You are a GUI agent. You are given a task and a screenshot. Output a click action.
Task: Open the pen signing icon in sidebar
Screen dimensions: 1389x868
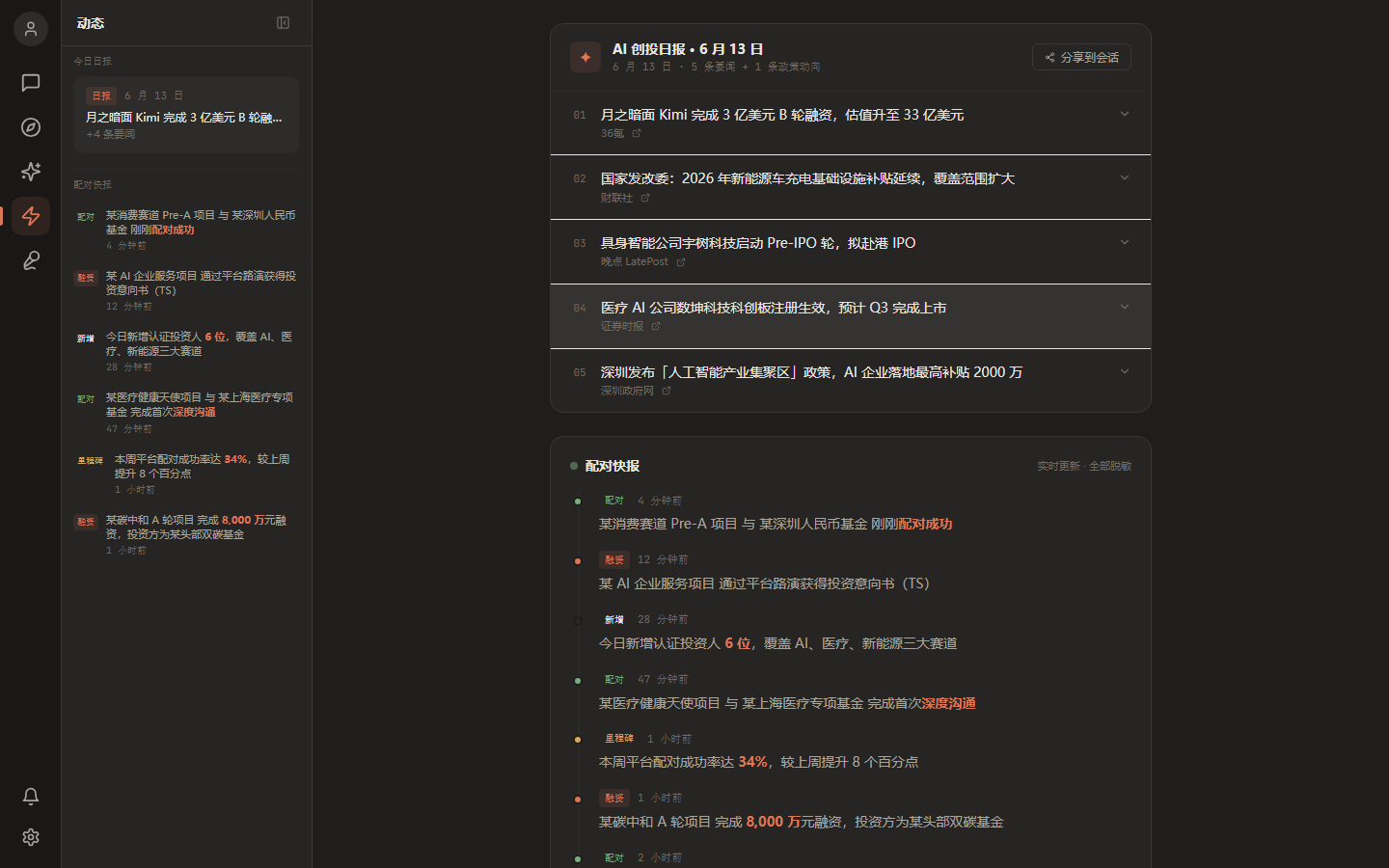pyautogui.click(x=31, y=260)
